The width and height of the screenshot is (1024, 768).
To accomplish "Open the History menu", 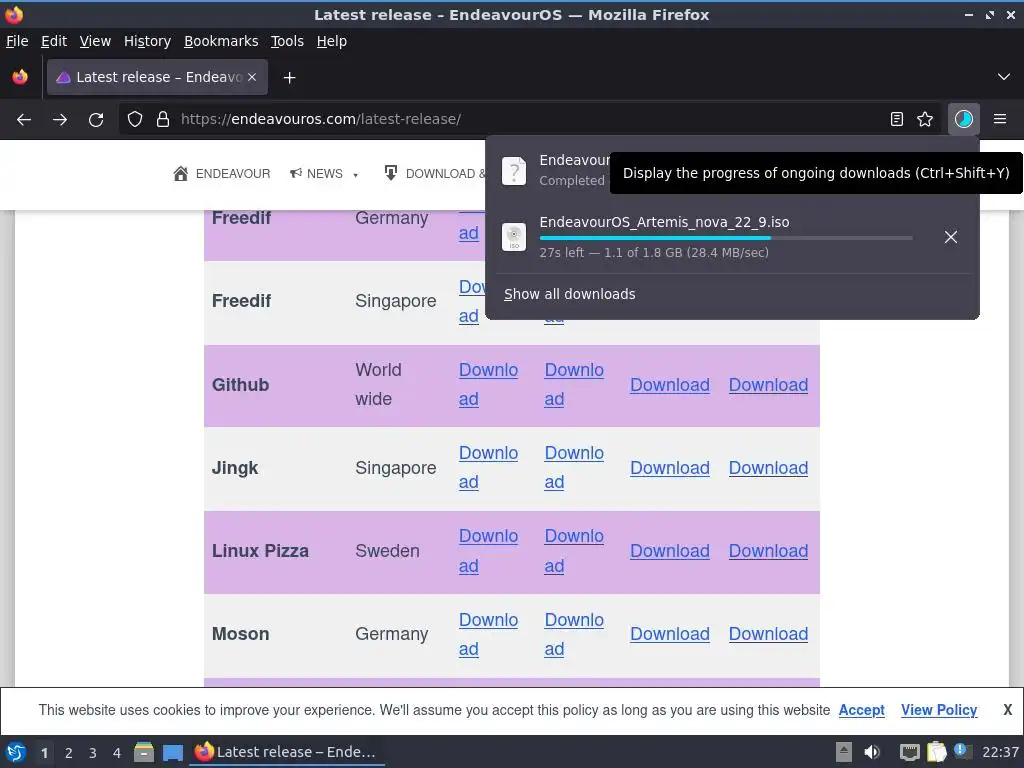I will coord(147,41).
